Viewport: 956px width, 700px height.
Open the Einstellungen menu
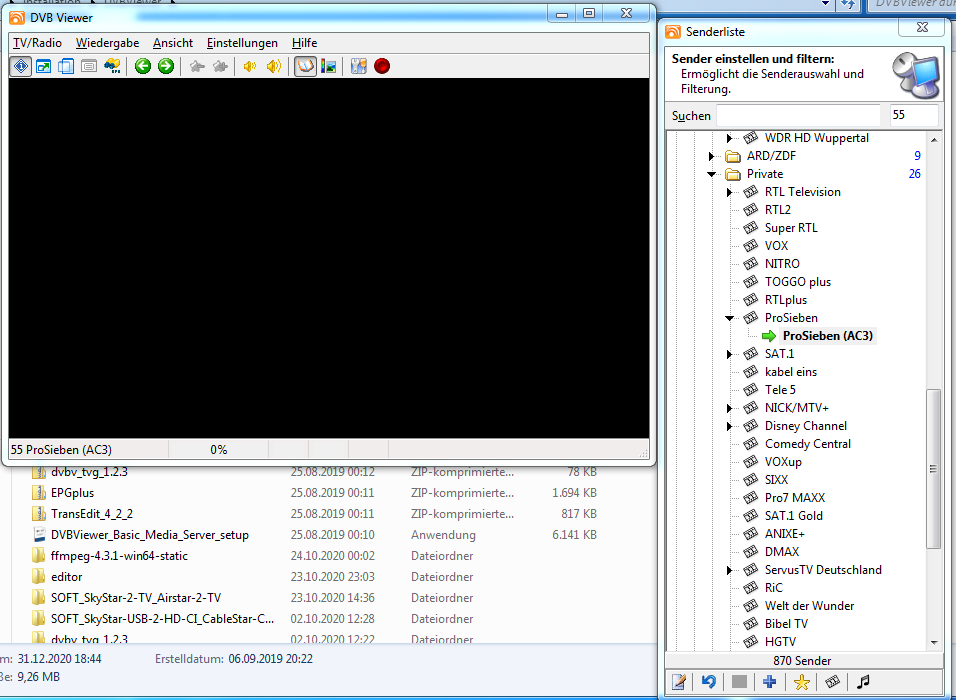pos(242,43)
